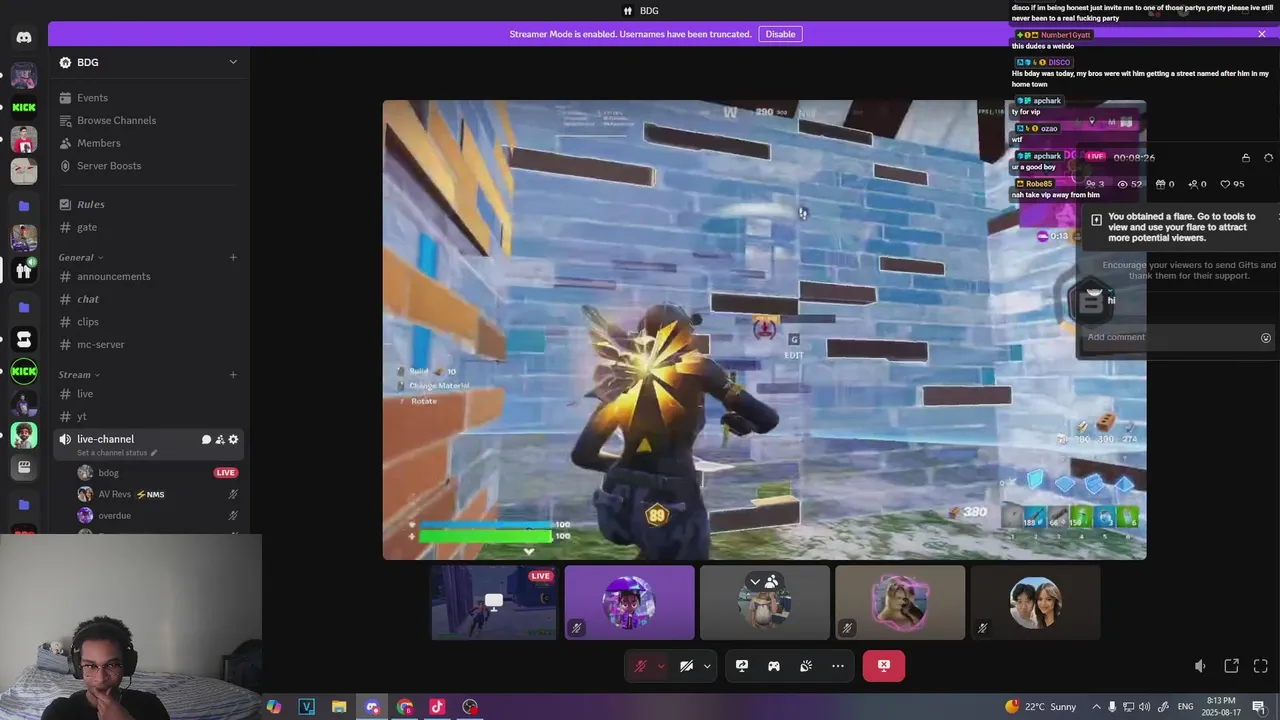Open TikTok app from the taskbar
The width and height of the screenshot is (1280, 720).
pos(437,707)
